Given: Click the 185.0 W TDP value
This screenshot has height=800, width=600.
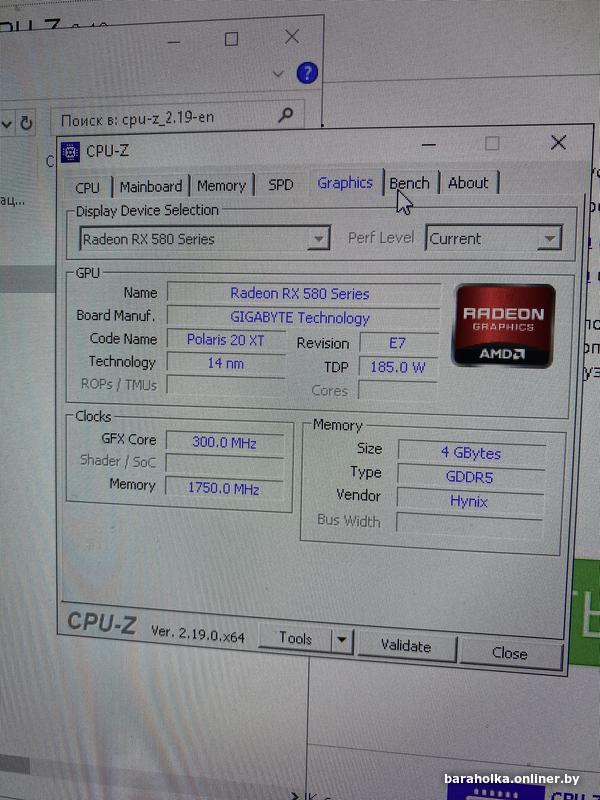Looking at the screenshot, I should pyautogui.click(x=398, y=367).
